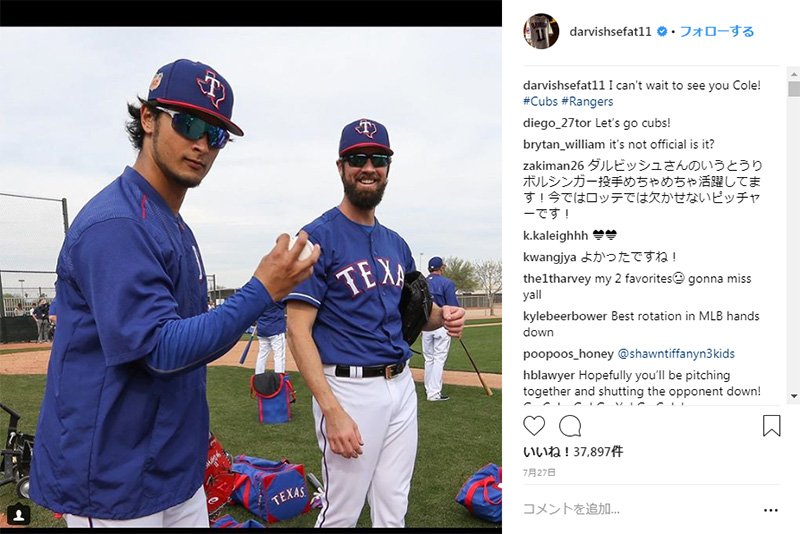Open the #Cubs hashtag link

coord(540,101)
